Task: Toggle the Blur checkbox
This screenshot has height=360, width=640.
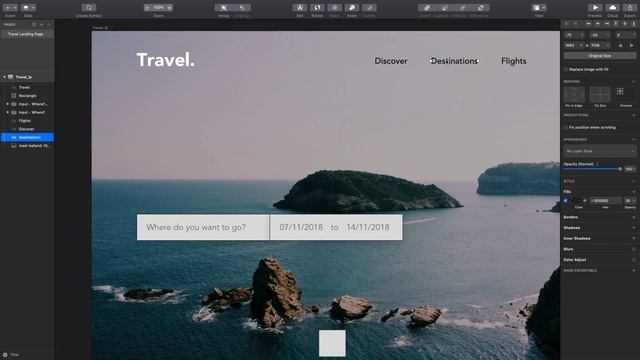Action: pyautogui.click(x=634, y=249)
